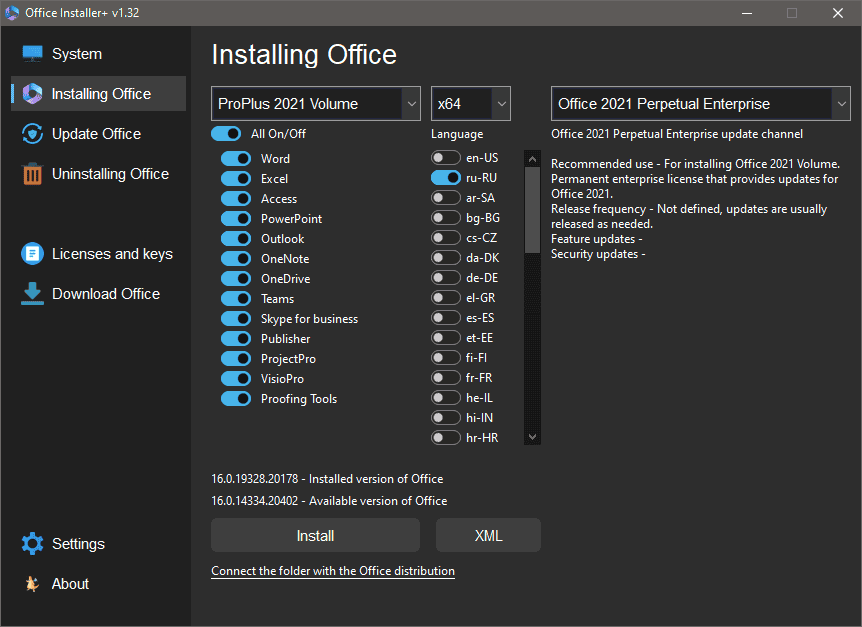
Task: Open the ProPlus 2021 Volume dropdown
Action: click(316, 104)
